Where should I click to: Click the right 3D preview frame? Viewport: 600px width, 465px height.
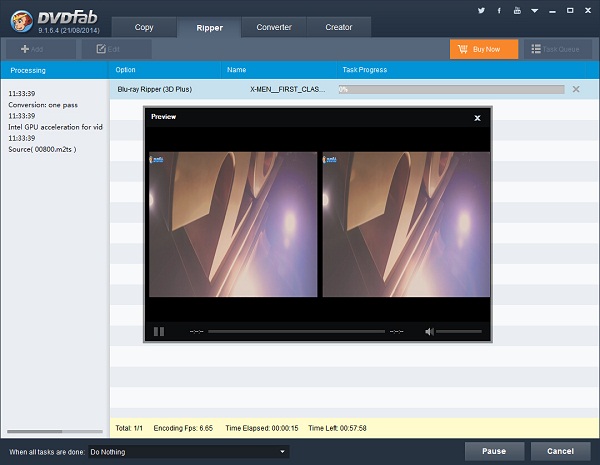coord(406,224)
